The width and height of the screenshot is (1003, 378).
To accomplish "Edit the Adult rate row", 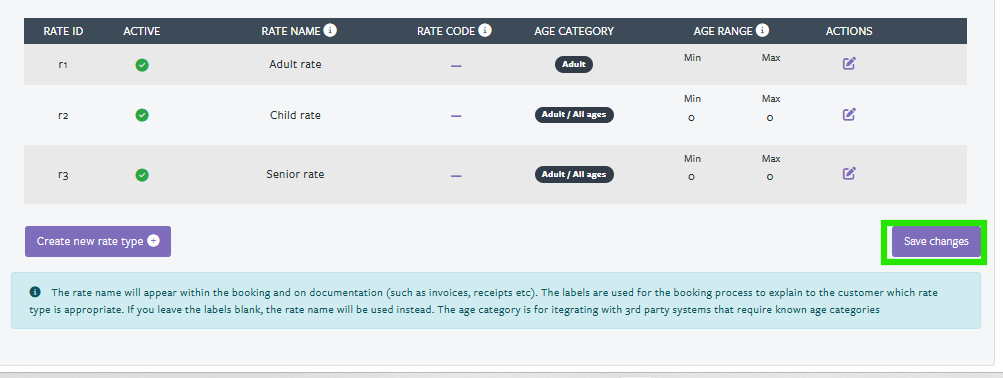I will [849, 63].
